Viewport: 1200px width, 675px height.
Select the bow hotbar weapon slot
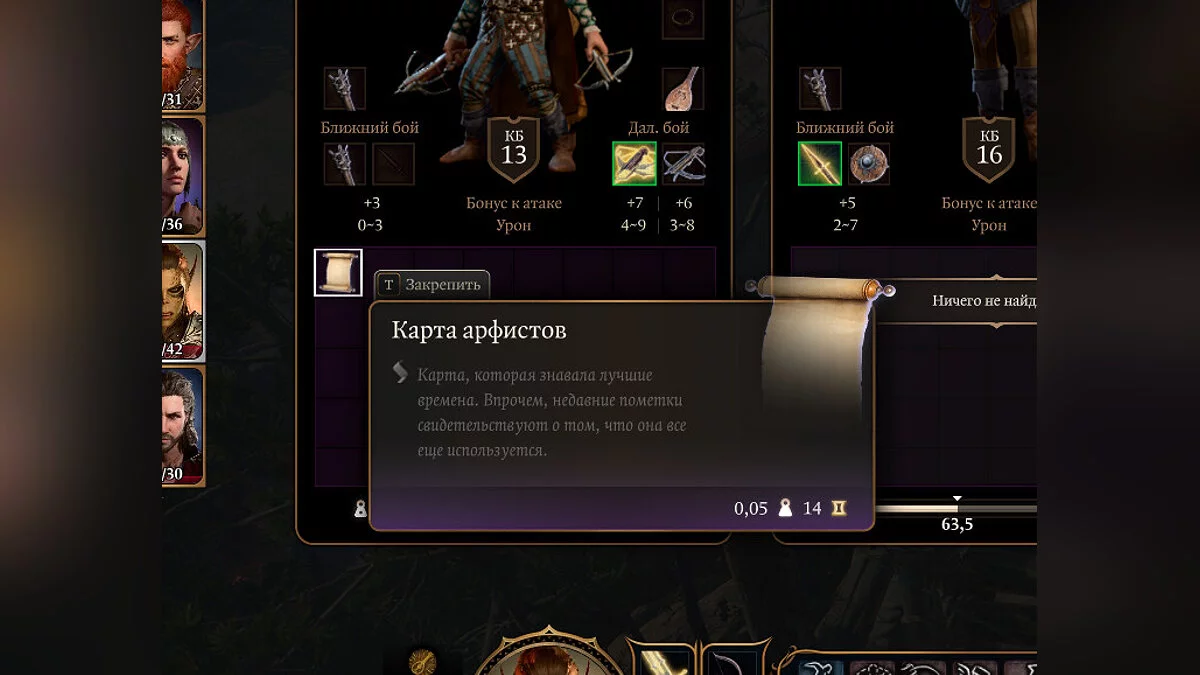(734, 661)
